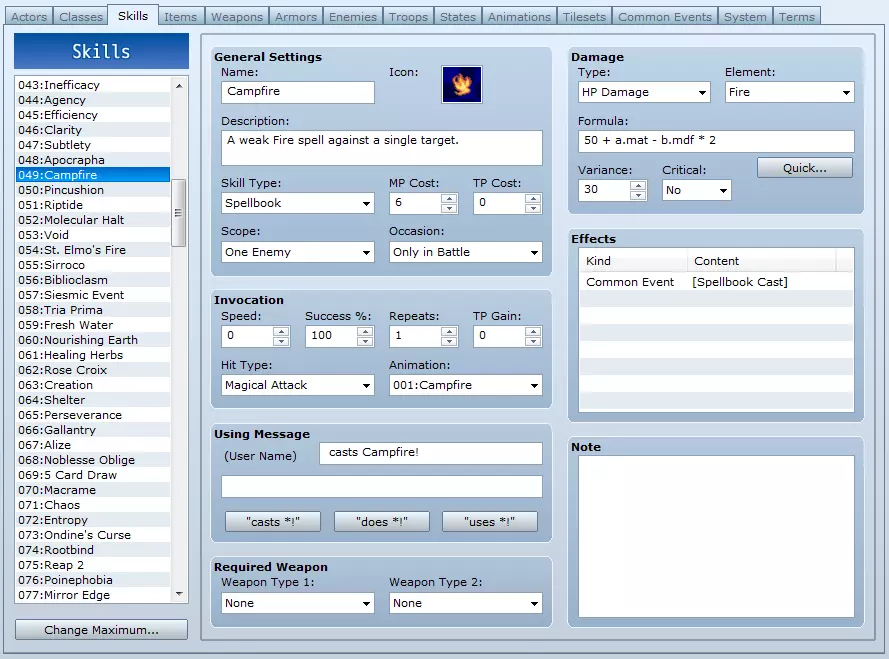Select skill 052:Molecular Halt in the list
Image resolution: width=889 pixels, height=659 pixels.
pyautogui.click(x=93, y=220)
